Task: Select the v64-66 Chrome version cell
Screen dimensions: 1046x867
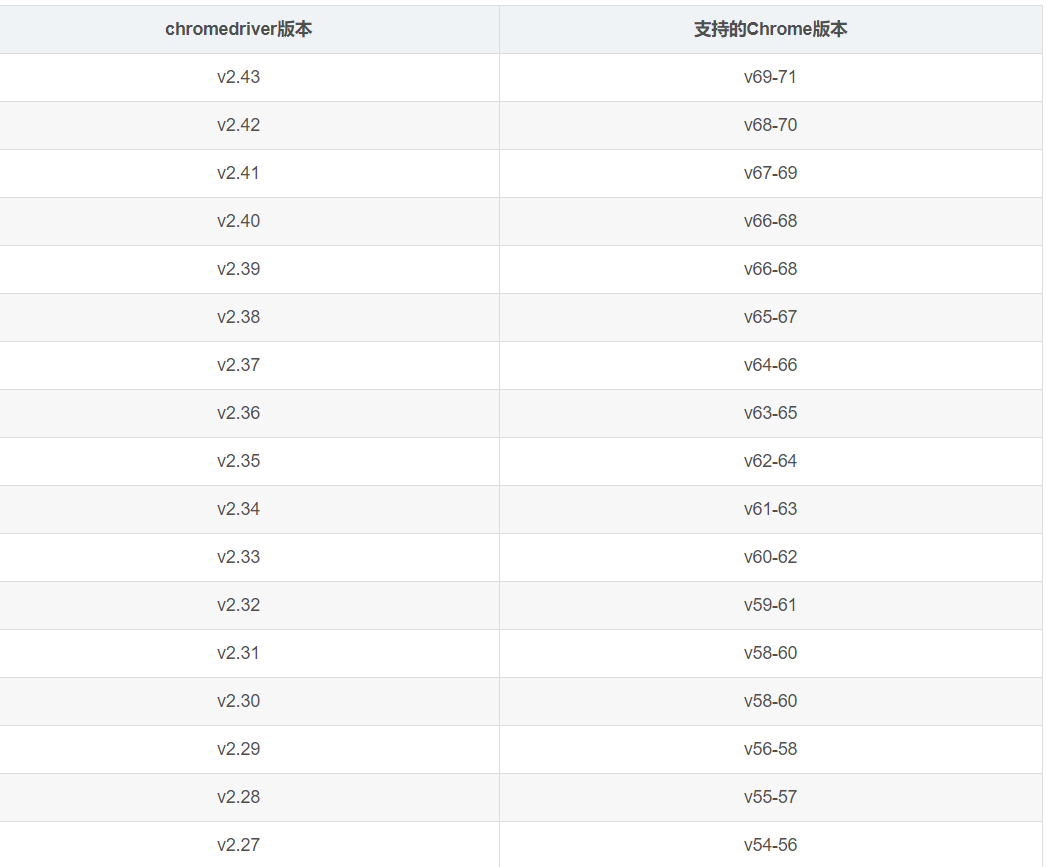Action: [770, 365]
